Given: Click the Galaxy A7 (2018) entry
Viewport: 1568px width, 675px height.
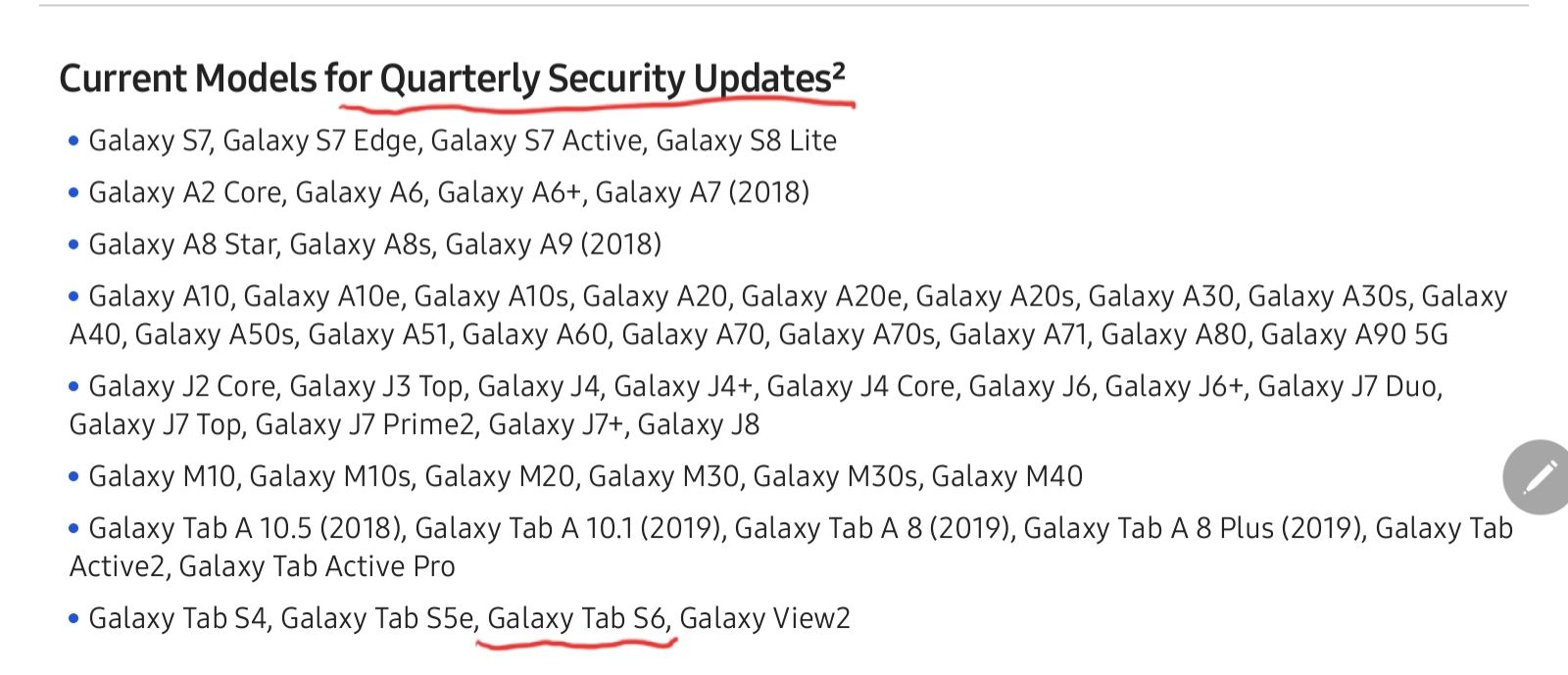Looking at the screenshot, I should [702, 192].
